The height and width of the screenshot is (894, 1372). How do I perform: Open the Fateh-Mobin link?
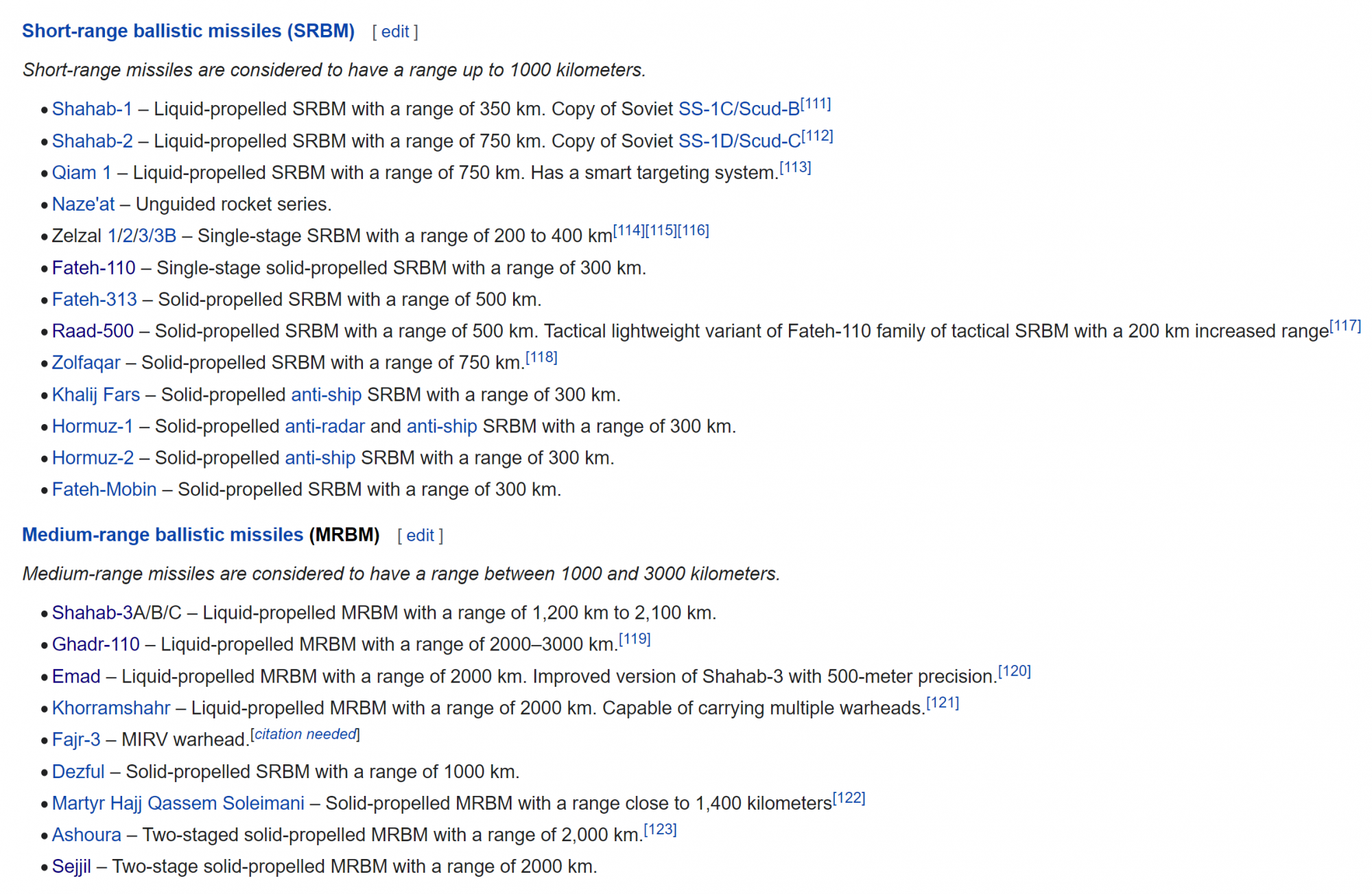click(104, 489)
